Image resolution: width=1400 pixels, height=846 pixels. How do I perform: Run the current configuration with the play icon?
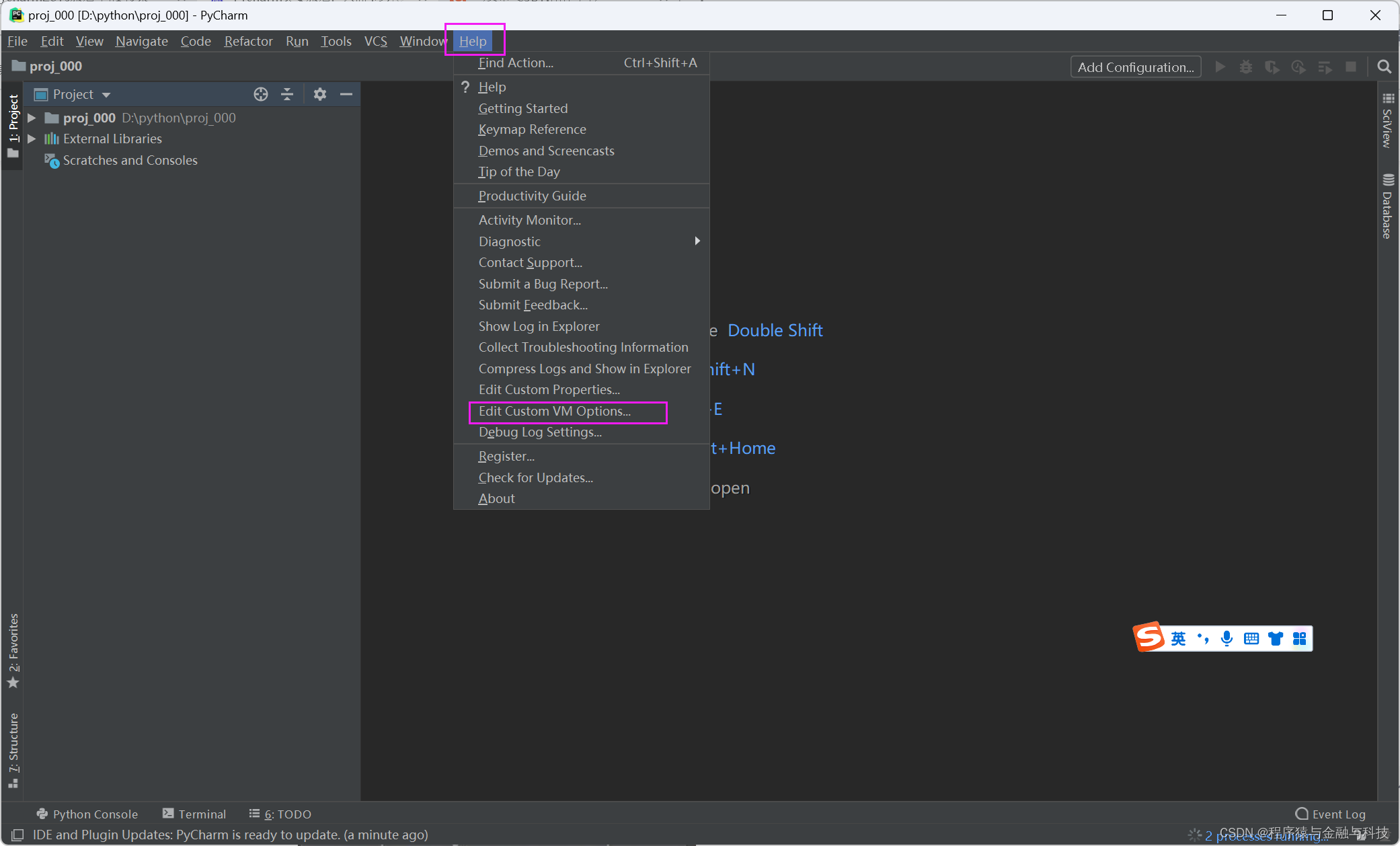(x=1221, y=67)
